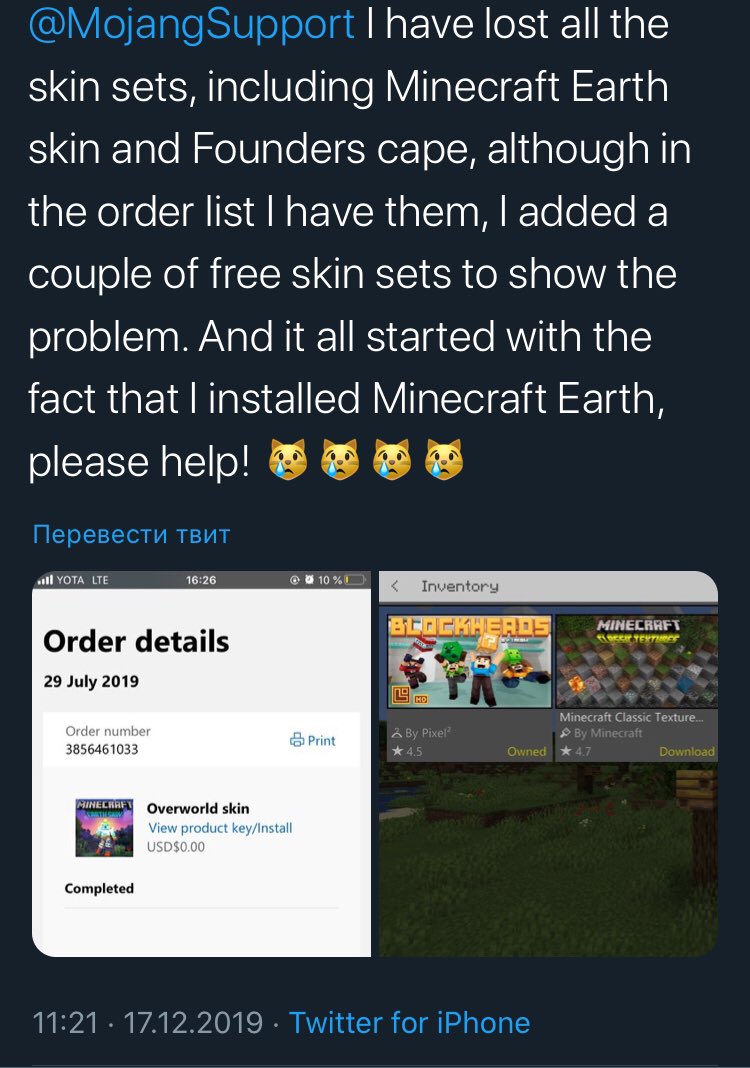Tap the By Pixel² creator icon
The height and width of the screenshot is (1068, 750).
[396, 734]
